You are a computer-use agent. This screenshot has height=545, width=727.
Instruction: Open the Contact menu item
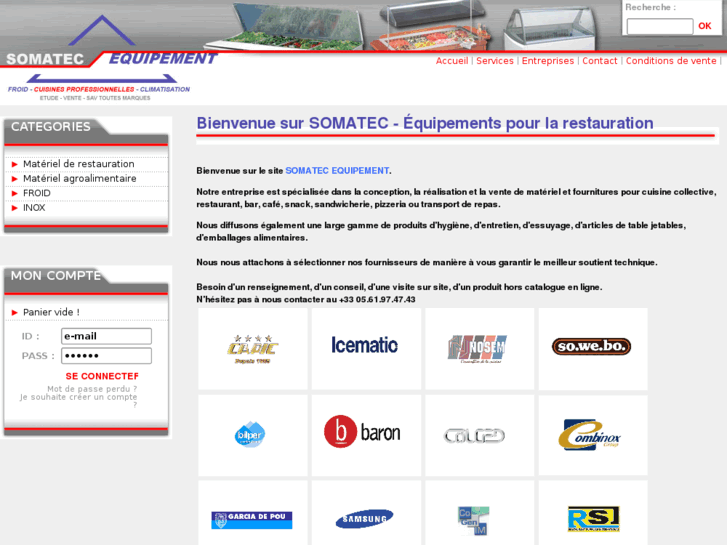[599, 61]
